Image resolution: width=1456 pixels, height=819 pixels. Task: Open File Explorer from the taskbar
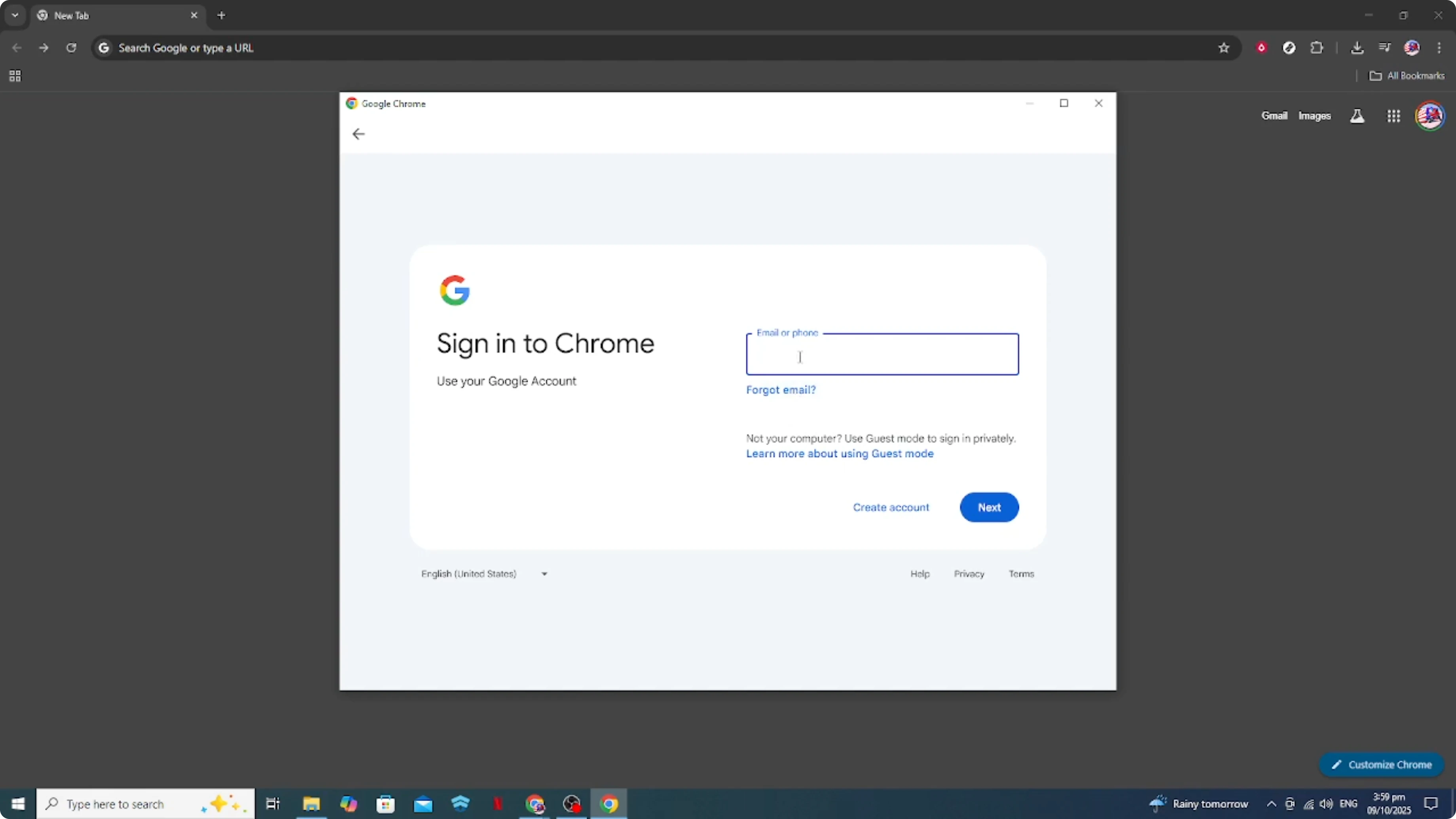(x=311, y=804)
